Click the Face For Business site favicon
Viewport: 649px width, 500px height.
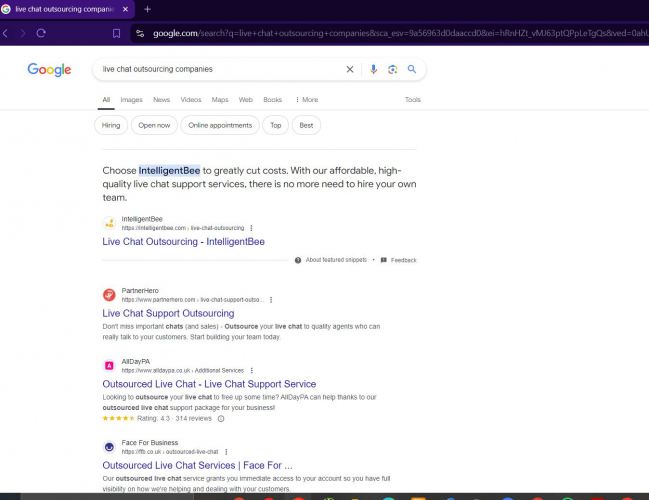(109, 447)
